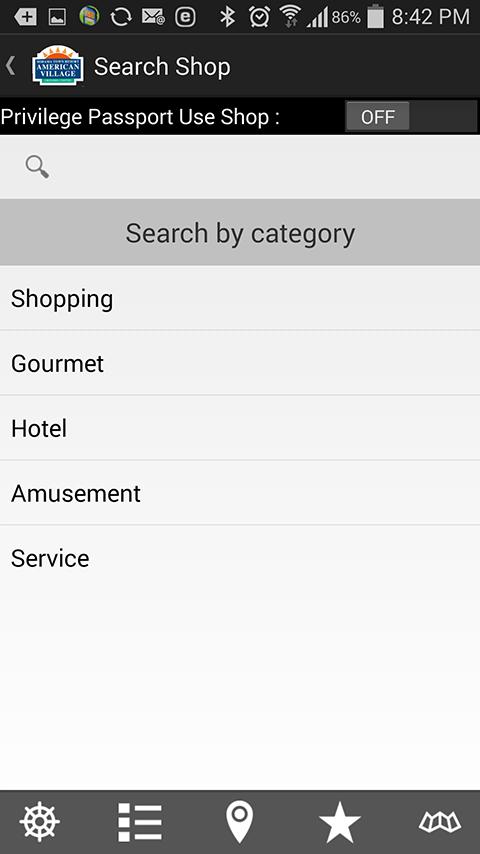Open the list view icon in bottom bar

[x=140, y=822]
